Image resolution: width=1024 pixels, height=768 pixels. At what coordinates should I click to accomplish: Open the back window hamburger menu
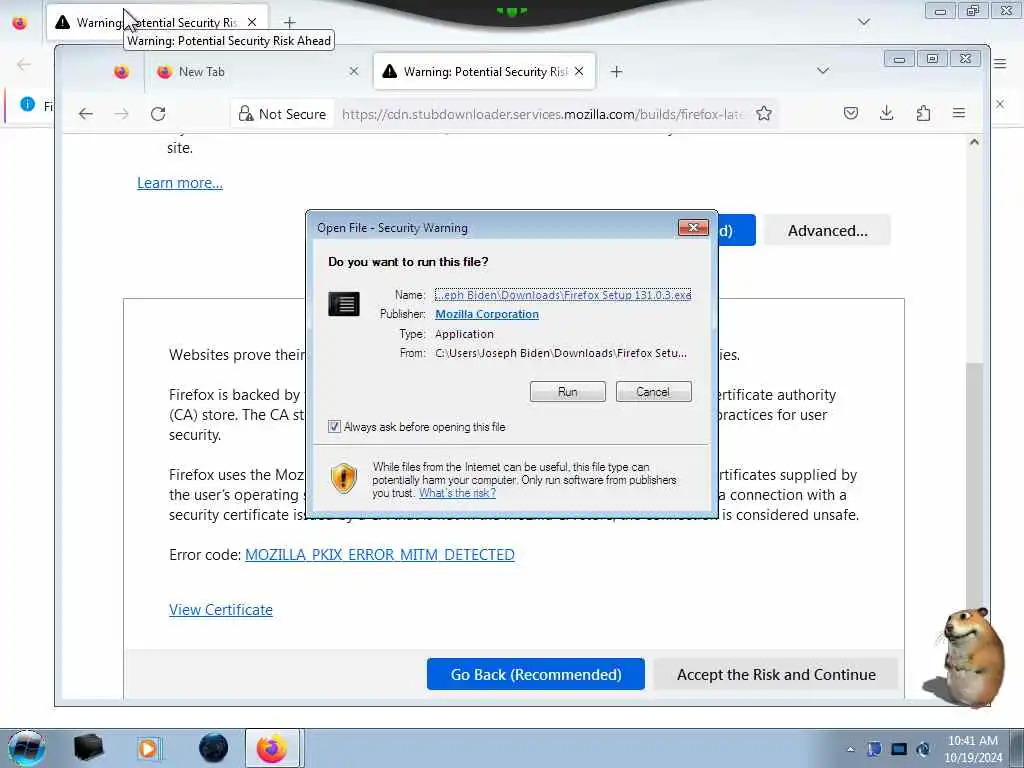(1000, 63)
